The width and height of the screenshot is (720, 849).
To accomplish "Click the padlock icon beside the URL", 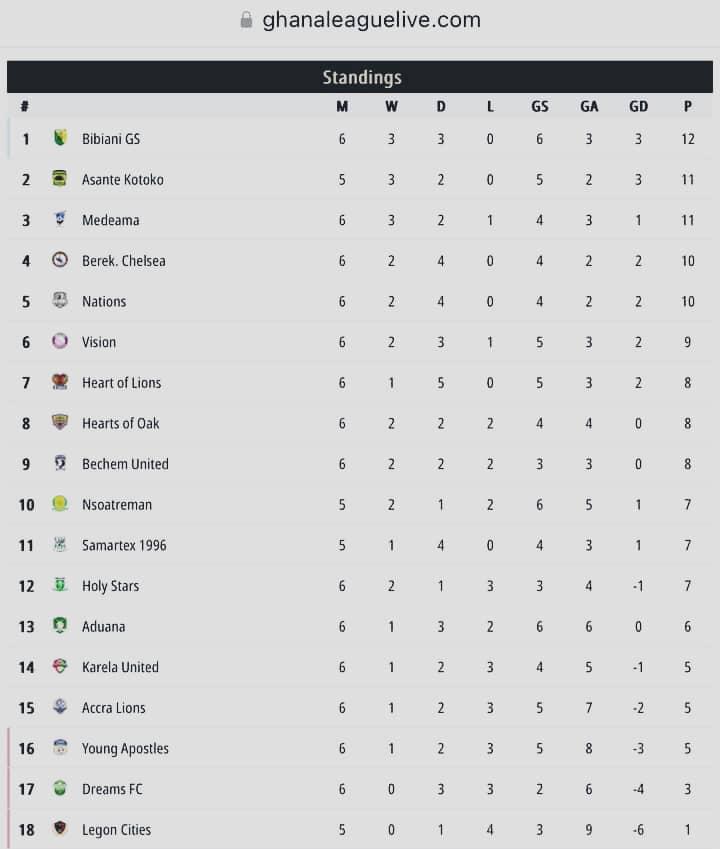I will (247, 20).
